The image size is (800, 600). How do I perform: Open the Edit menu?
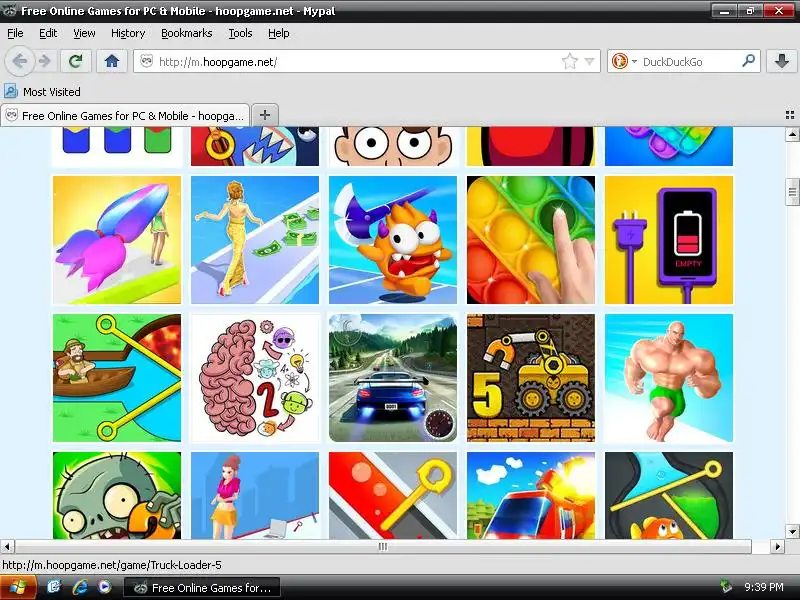[48, 33]
